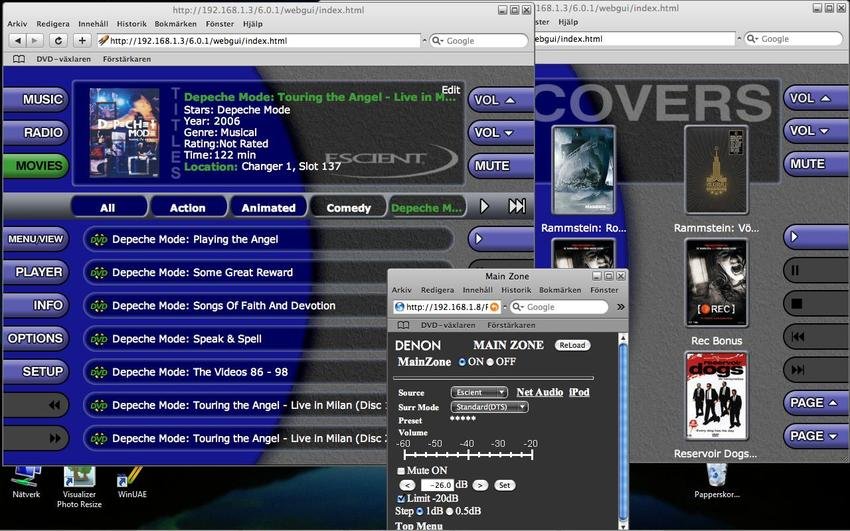The width and height of the screenshot is (850, 531).
Task: Click the MUTE button in front Escient window
Action: click(500, 166)
